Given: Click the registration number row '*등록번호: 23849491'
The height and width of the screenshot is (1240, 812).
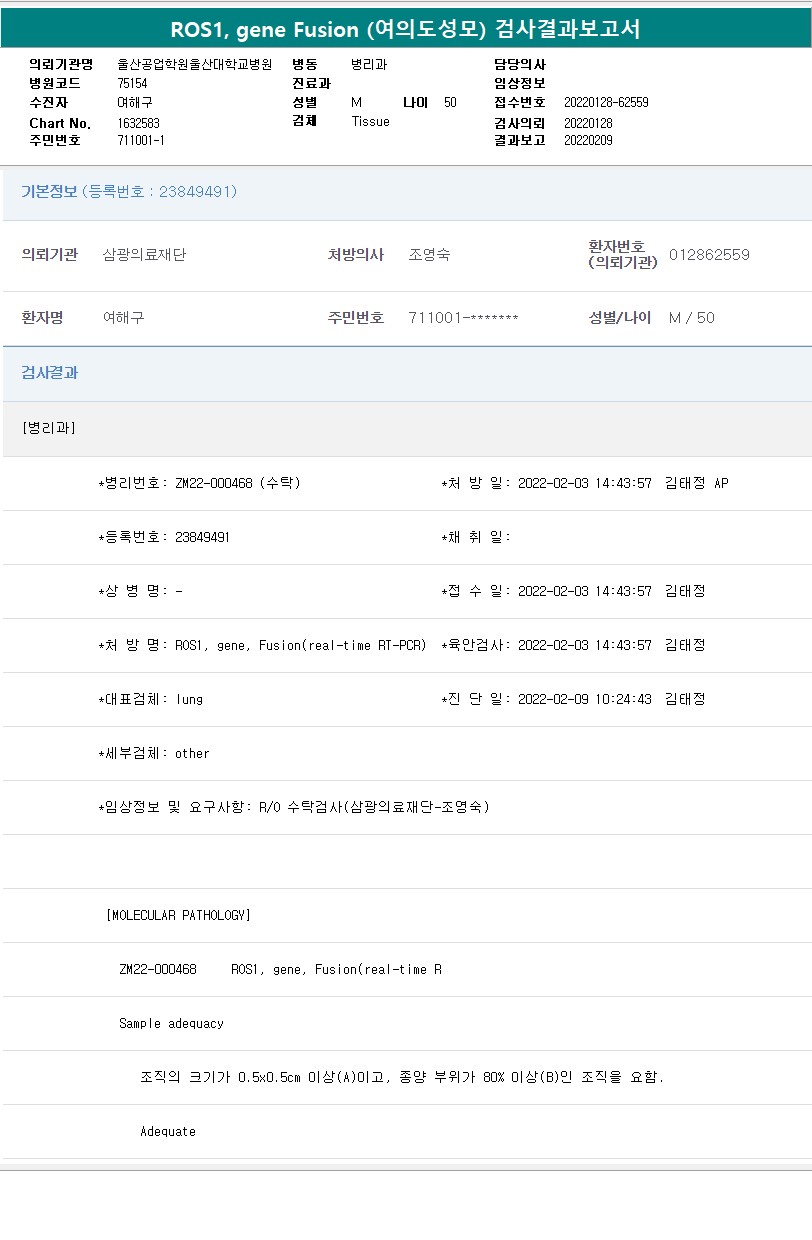Looking at the screenshot, I should (164, 537).
